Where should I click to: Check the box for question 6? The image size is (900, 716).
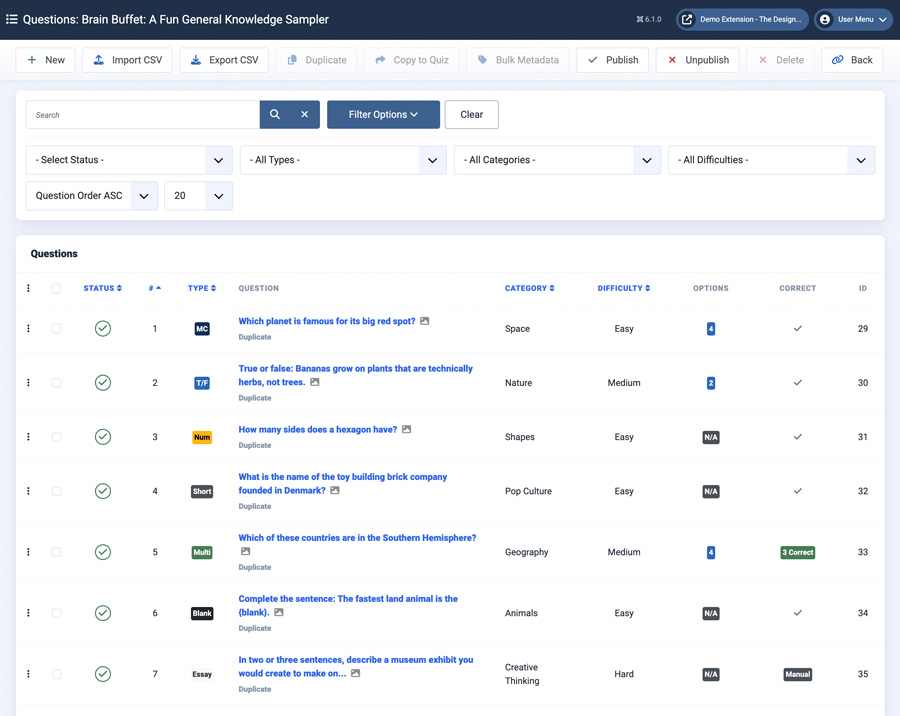click(56, 613)
